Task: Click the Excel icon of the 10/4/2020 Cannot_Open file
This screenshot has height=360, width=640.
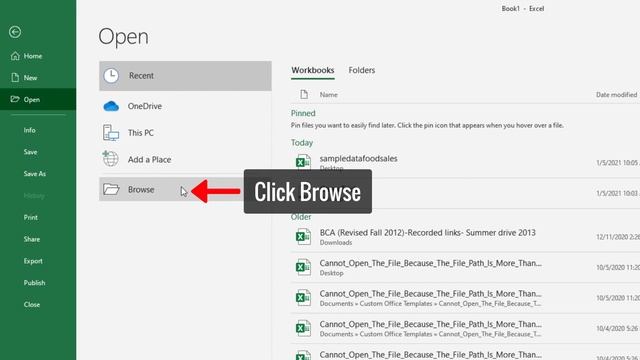Action: (303, 328)
